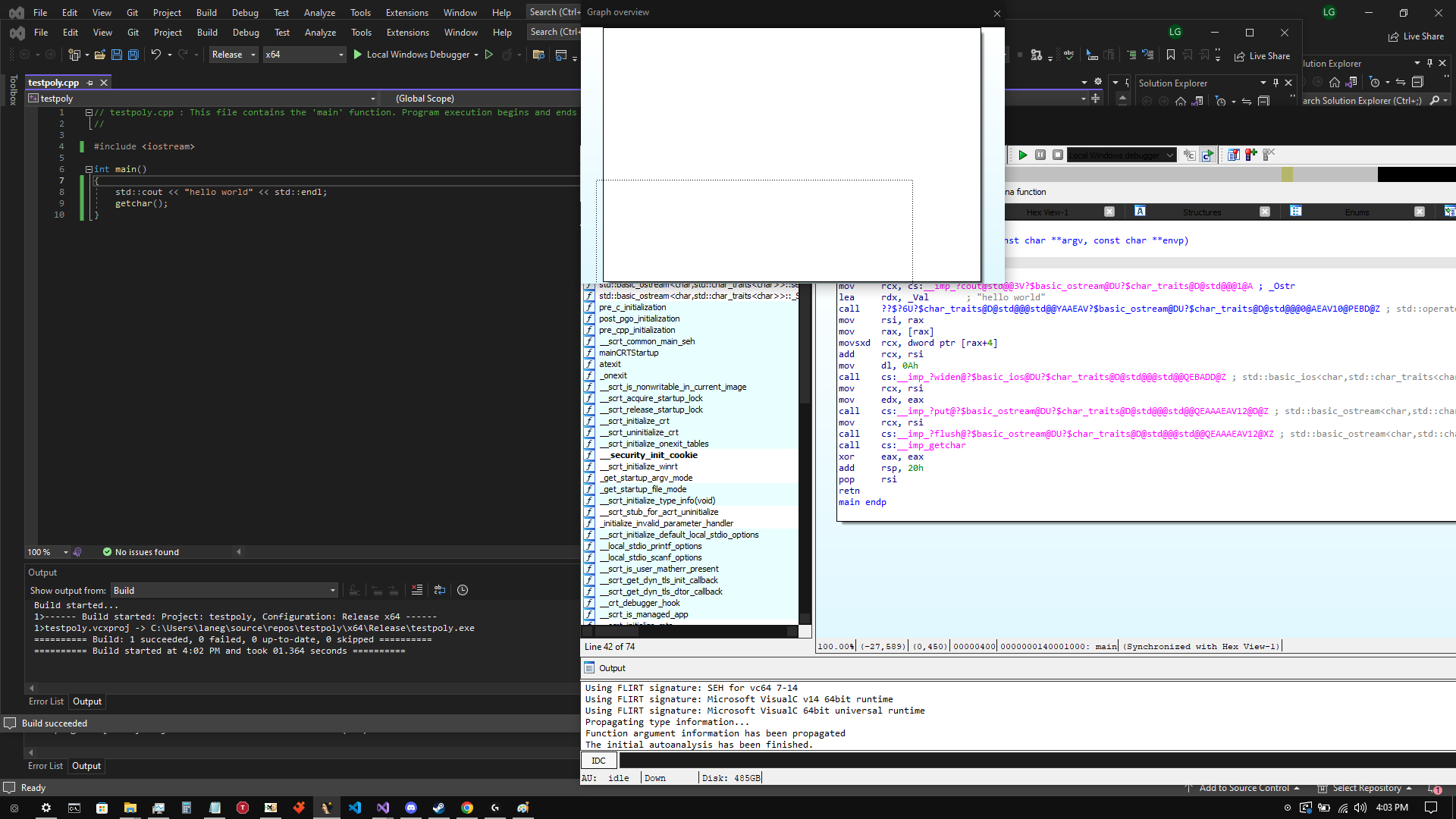Toggle word wrap in Output panel

point(440,590)
